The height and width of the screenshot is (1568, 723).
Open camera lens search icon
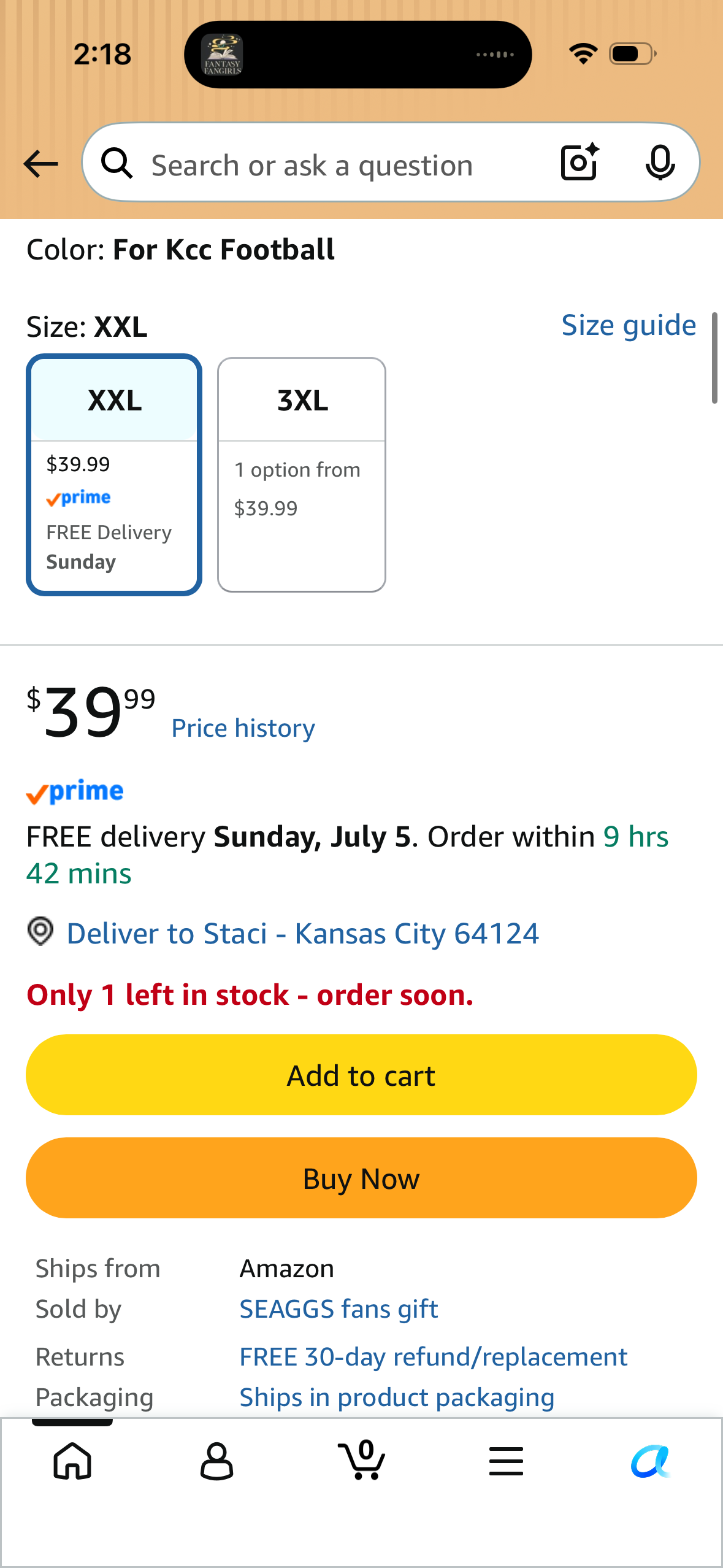[x=580, y=162]
